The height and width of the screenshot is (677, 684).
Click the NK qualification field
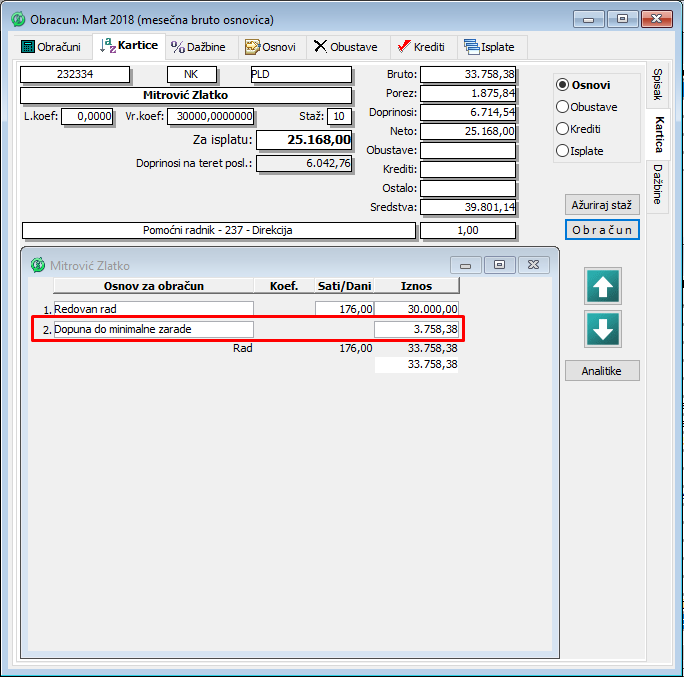(x=192, y=74)
